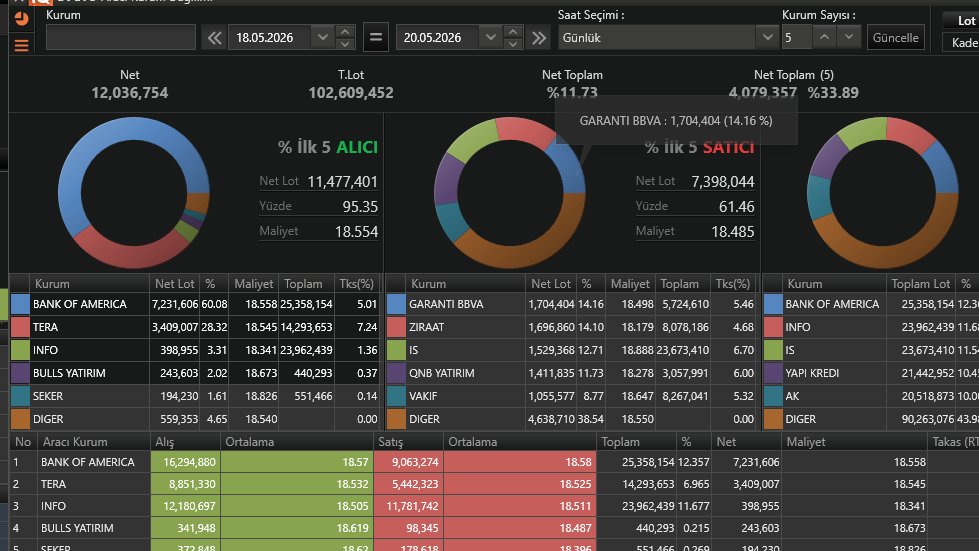The height and width of the screenshot is (551, 979).
Task: Sort right table by Toplam Lot header
Action: (921, 283)
